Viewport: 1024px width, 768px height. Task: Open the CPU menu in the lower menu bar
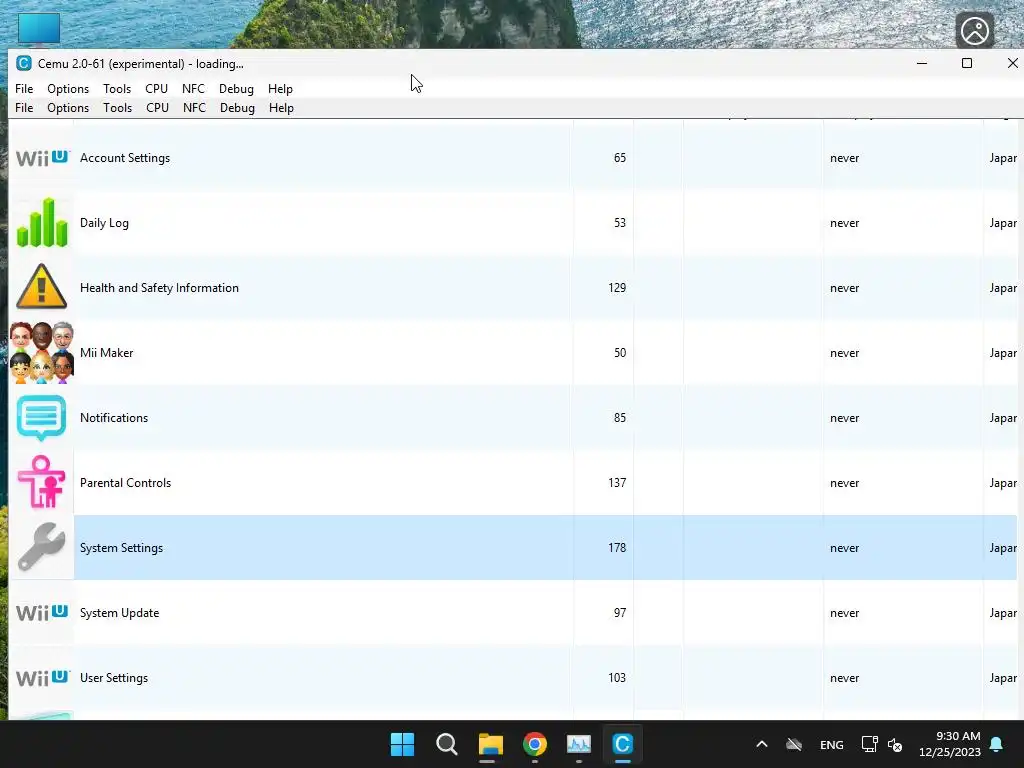pyautogui.click(x=157, y=108)
